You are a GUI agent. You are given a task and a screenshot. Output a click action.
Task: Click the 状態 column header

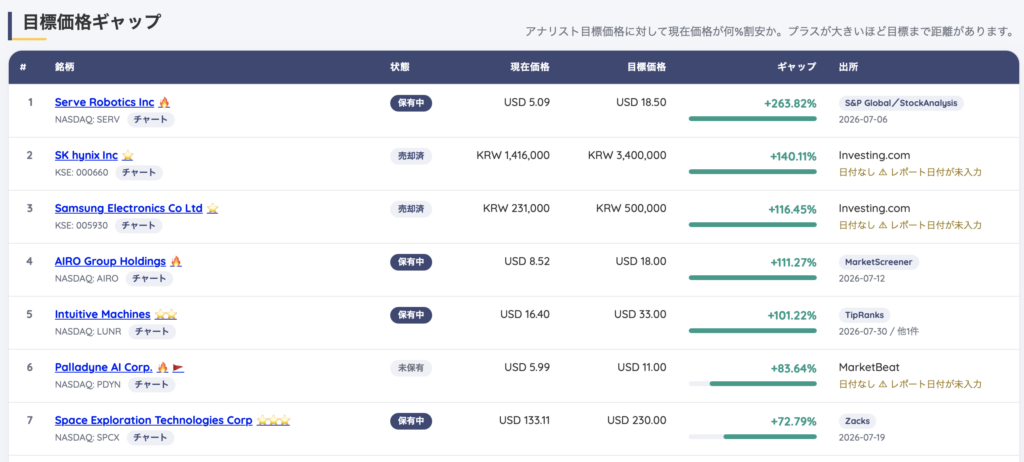400,67
